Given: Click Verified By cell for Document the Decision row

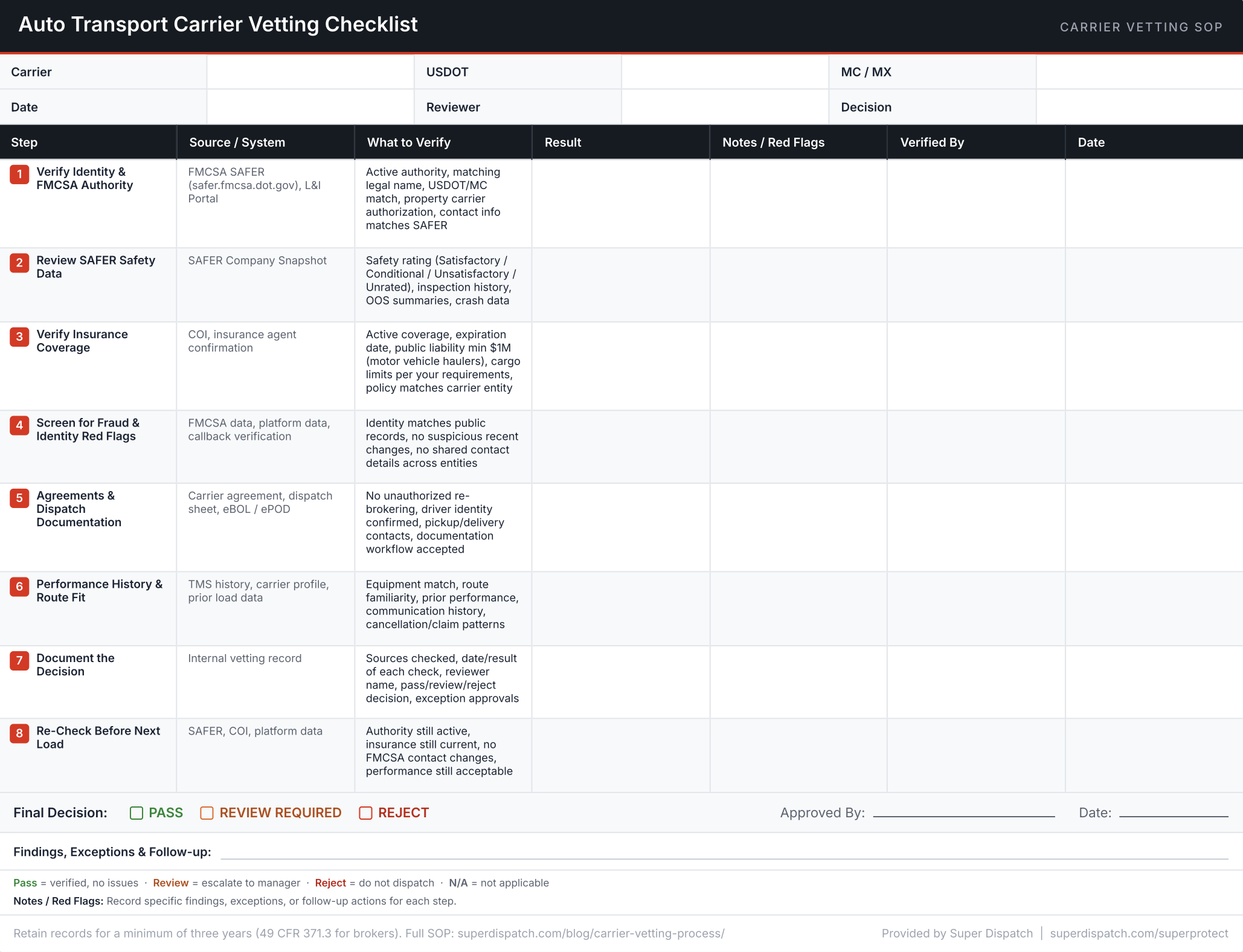Looking at the screenshot, I should click(976, 682).
